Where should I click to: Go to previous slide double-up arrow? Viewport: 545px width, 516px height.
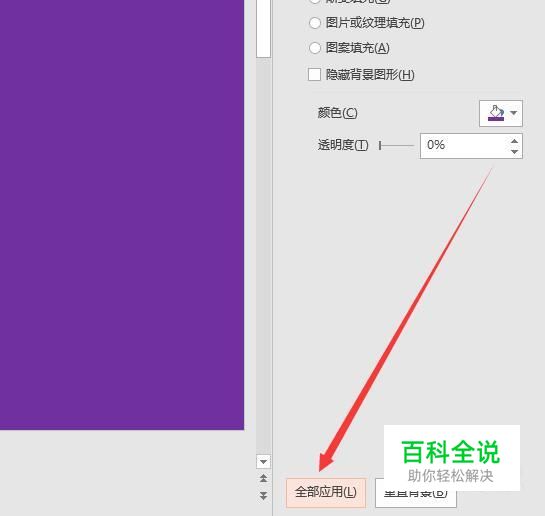pyautogui.click(x=263, y=478)
